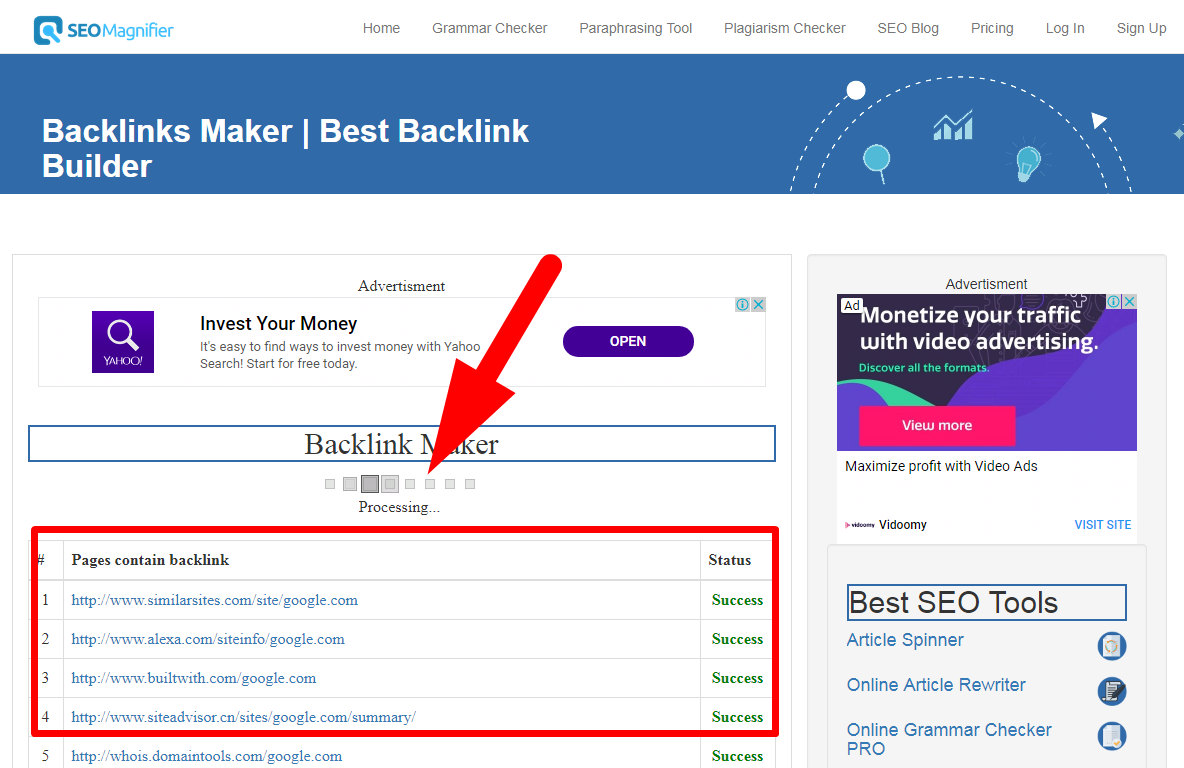
Task: Click the Pages contain backlink column header
Action: click(x=150, y=560)
